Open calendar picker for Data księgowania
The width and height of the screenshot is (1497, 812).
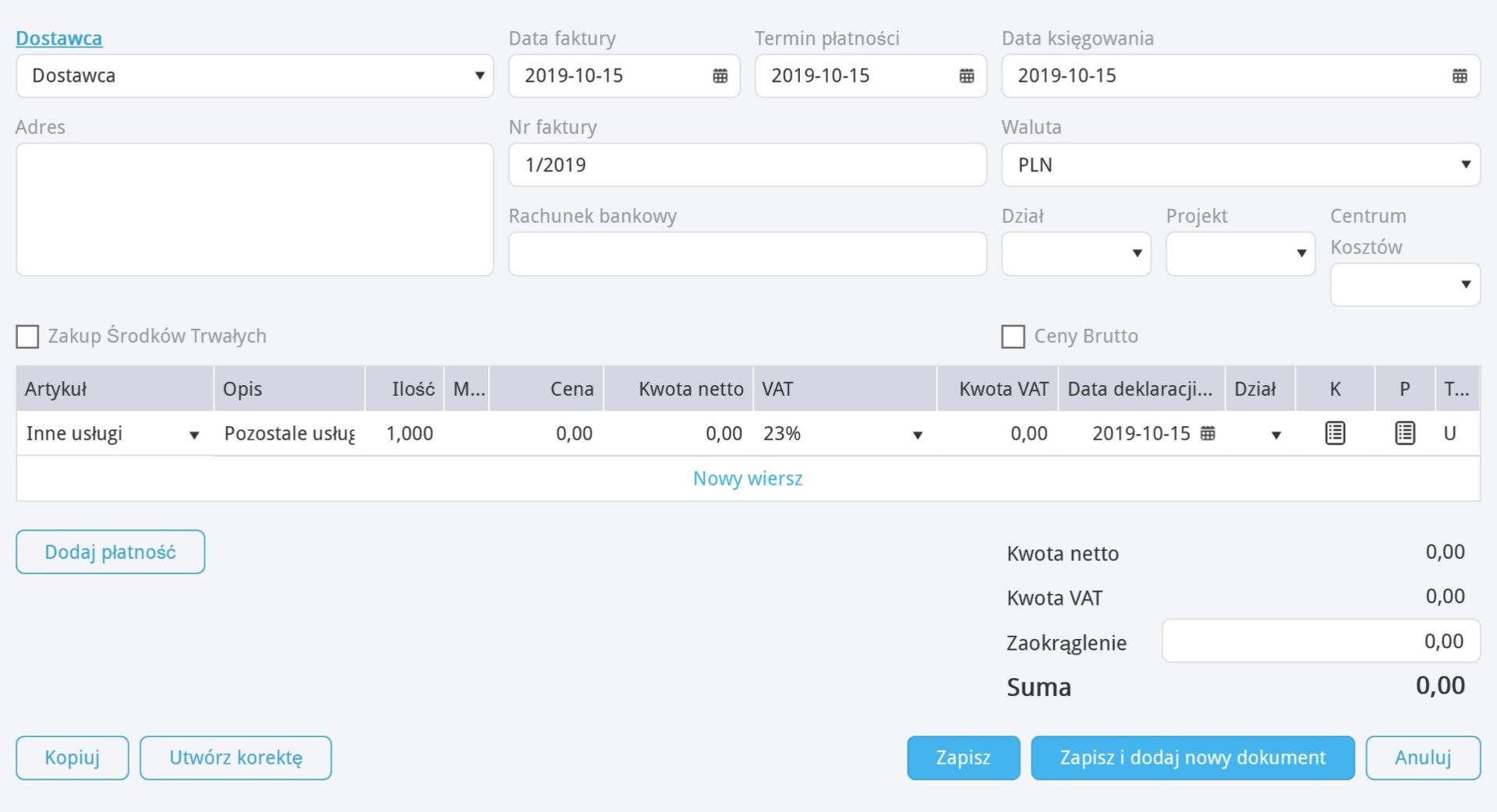1459,76
